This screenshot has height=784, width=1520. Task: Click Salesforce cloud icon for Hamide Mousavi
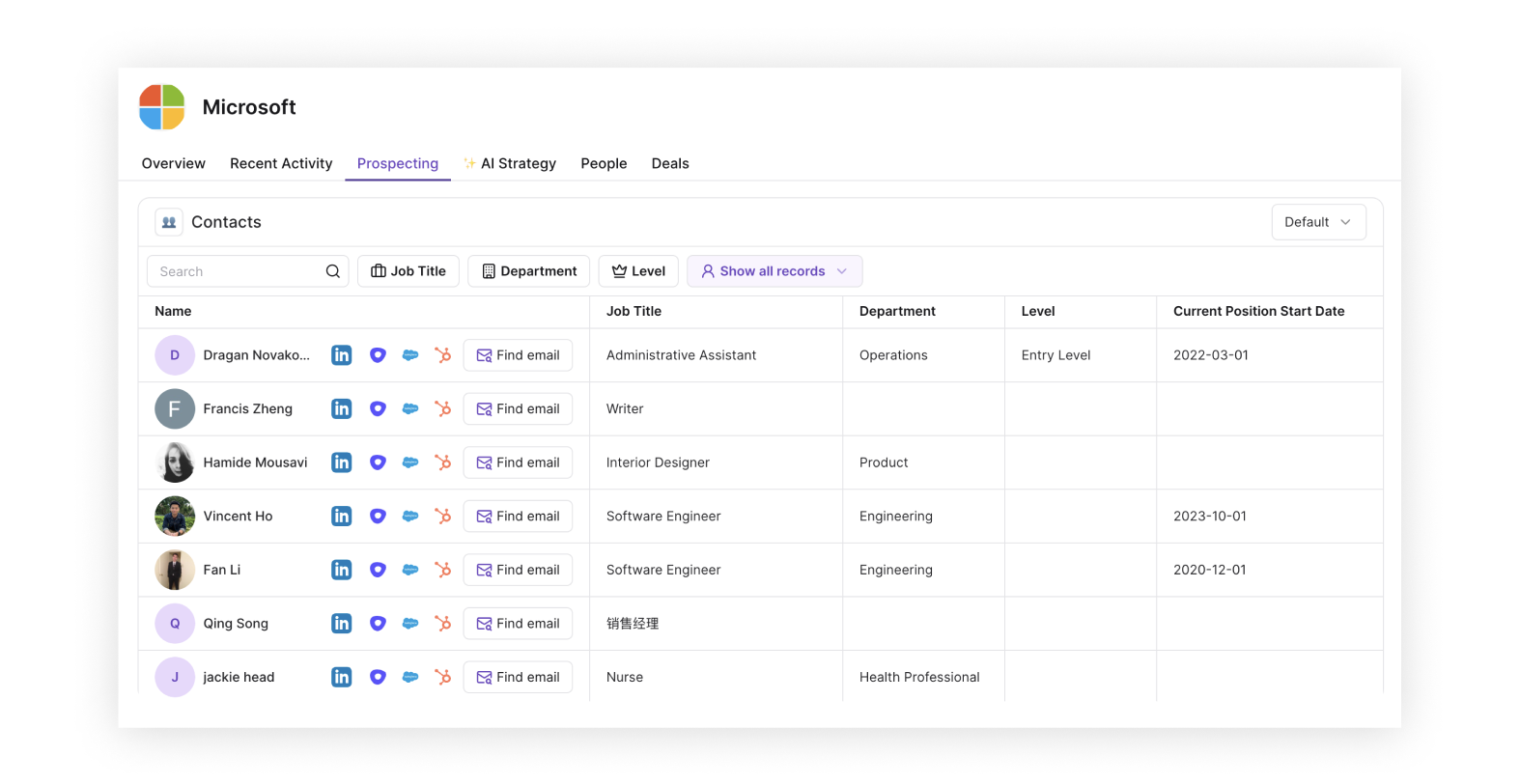pos(410,462)
